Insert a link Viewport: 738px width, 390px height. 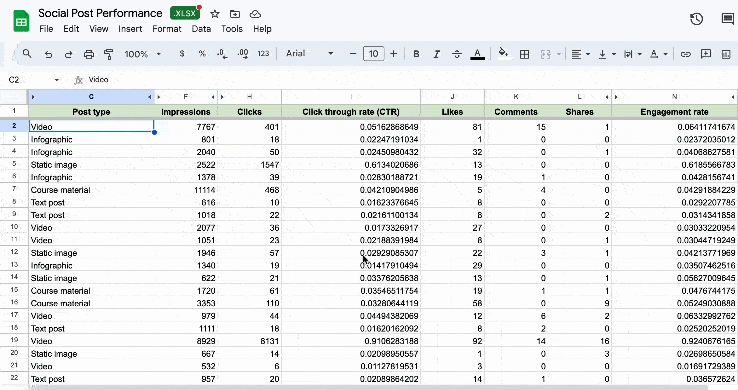686,54
